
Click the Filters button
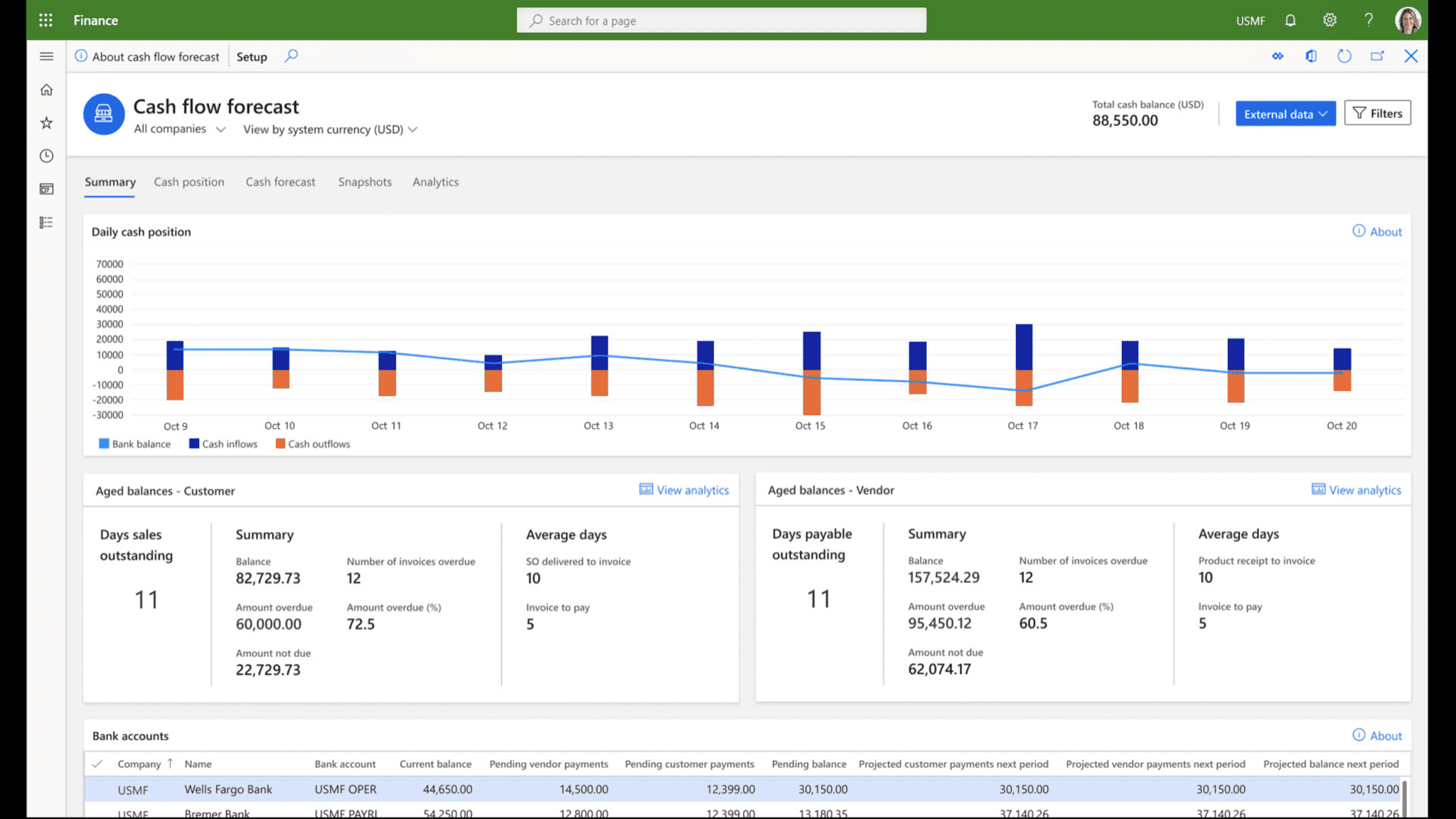click(x=1377, y=114)
